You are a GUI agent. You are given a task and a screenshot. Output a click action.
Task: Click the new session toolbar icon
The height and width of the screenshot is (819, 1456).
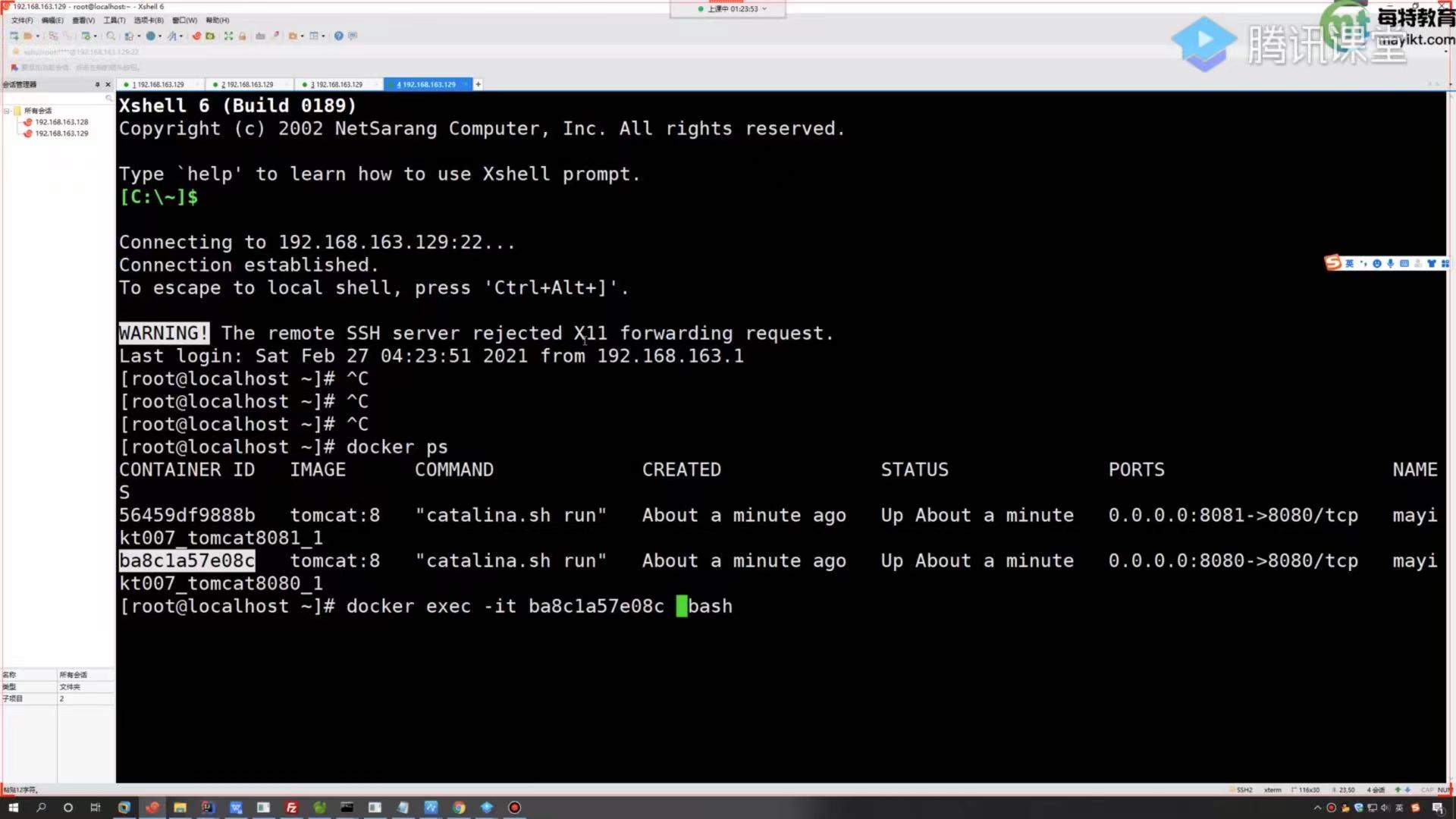(x=14, y=36)
